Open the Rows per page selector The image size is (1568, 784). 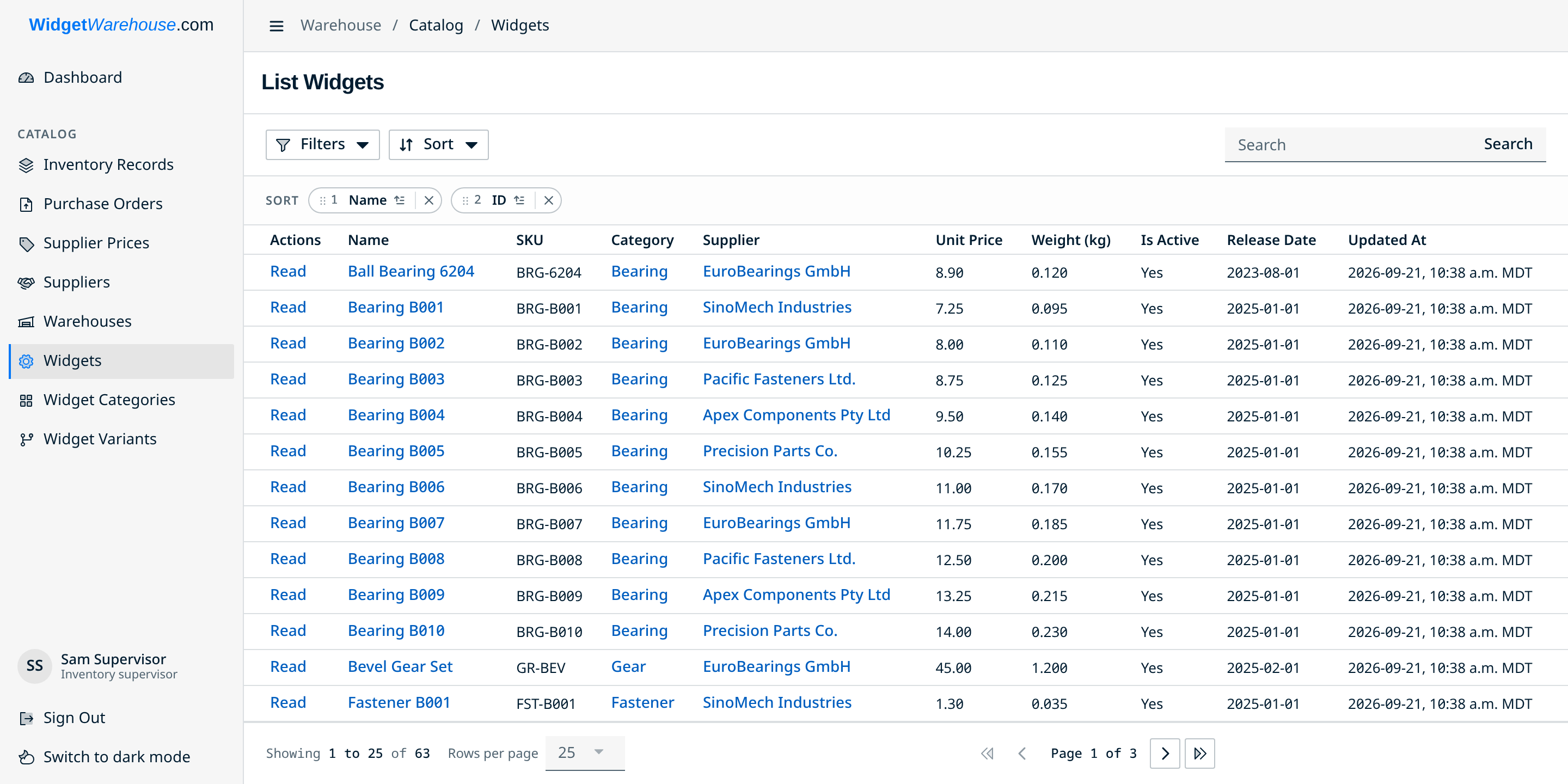pos(584,753)
